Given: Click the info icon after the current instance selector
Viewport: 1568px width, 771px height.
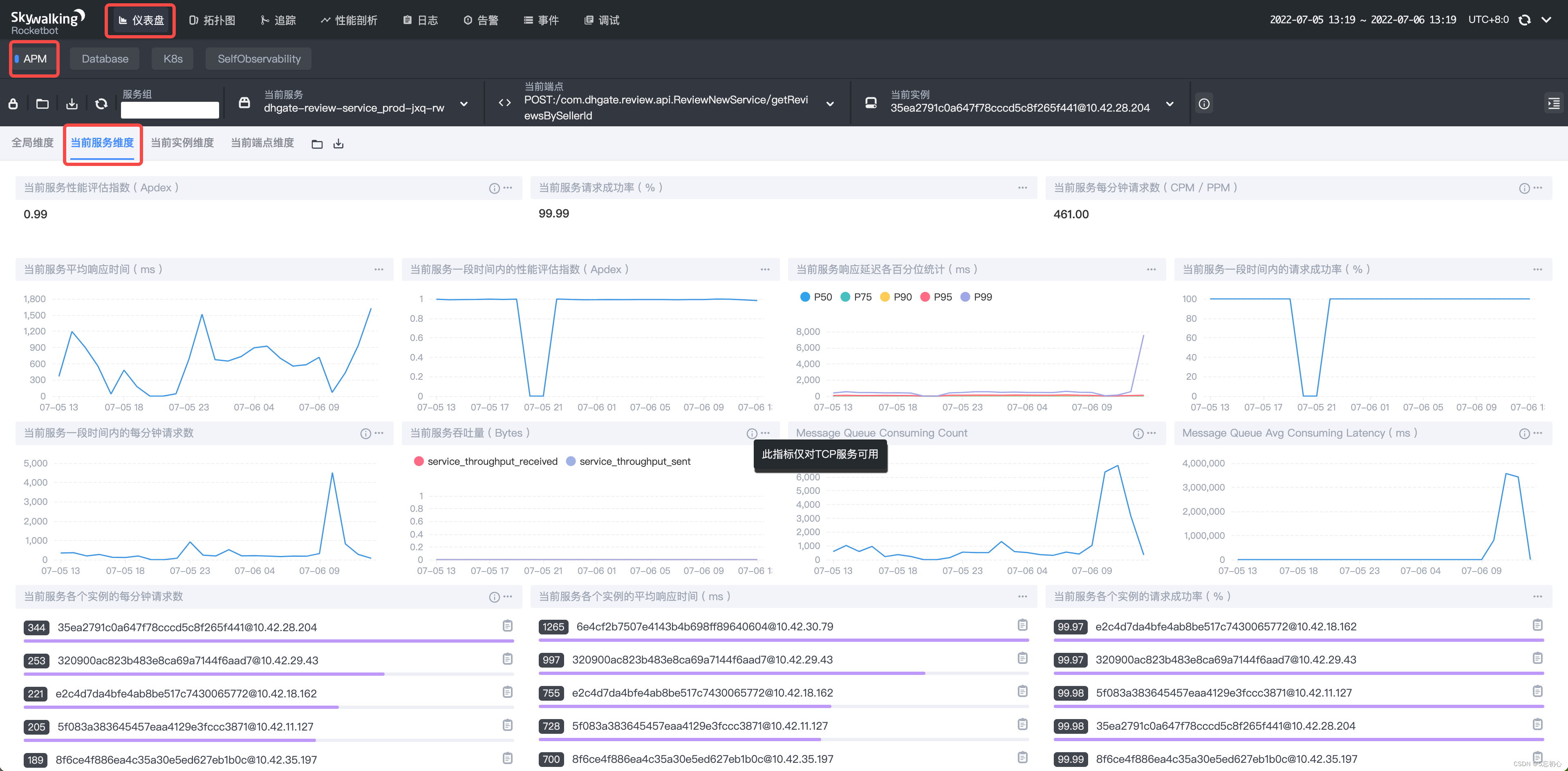Looking at the screenshot, I should point(1204,103).
